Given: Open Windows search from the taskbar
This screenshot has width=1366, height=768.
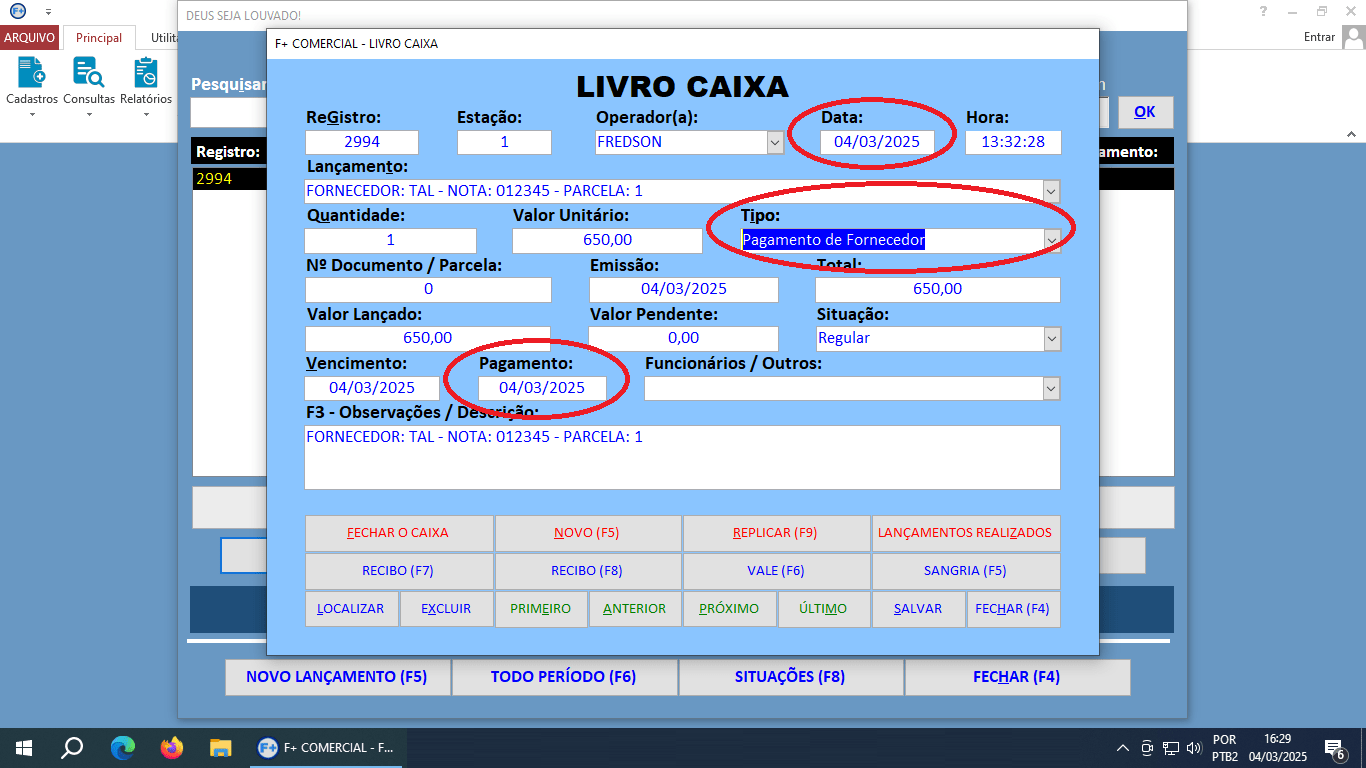Looking at the screenshot, I should (72, 747).
